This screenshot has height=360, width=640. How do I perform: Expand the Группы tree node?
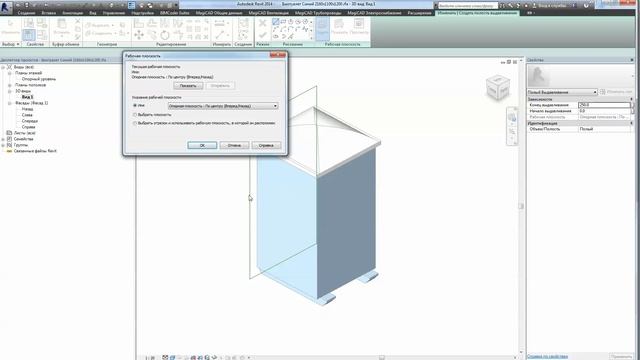point(3,145)
